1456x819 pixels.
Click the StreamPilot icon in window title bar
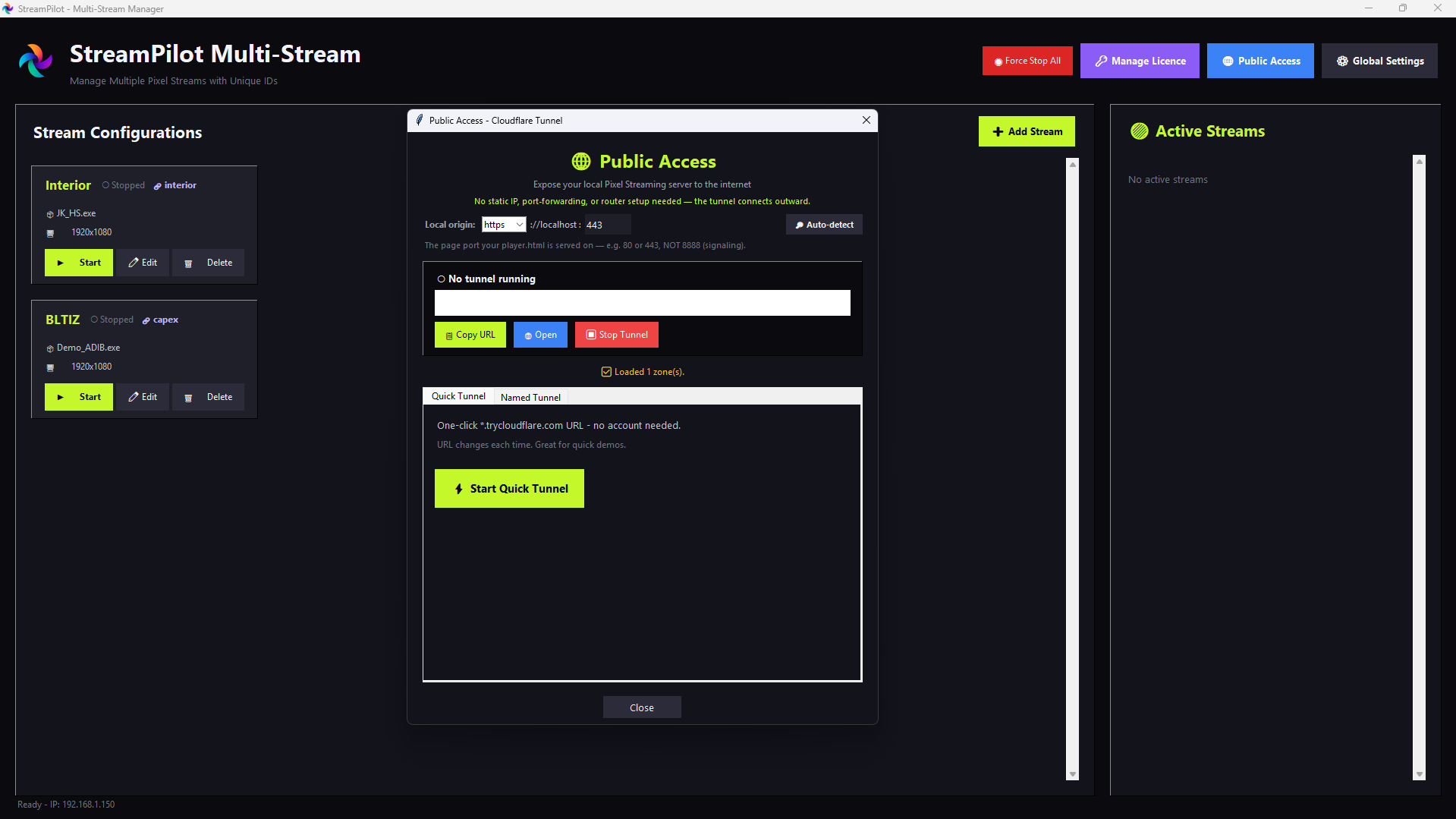pyautogui.click(x=8, y=8)
